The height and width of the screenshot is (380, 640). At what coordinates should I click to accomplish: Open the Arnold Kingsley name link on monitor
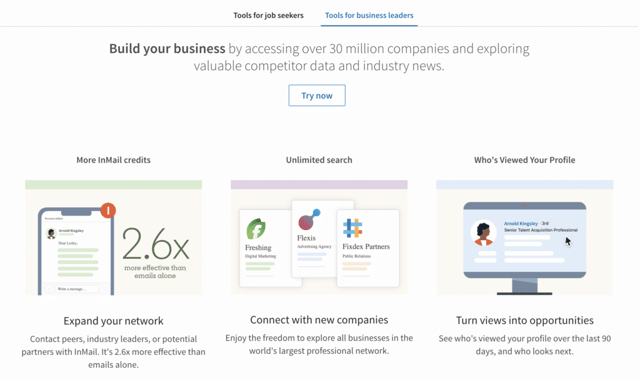(521, 223)
